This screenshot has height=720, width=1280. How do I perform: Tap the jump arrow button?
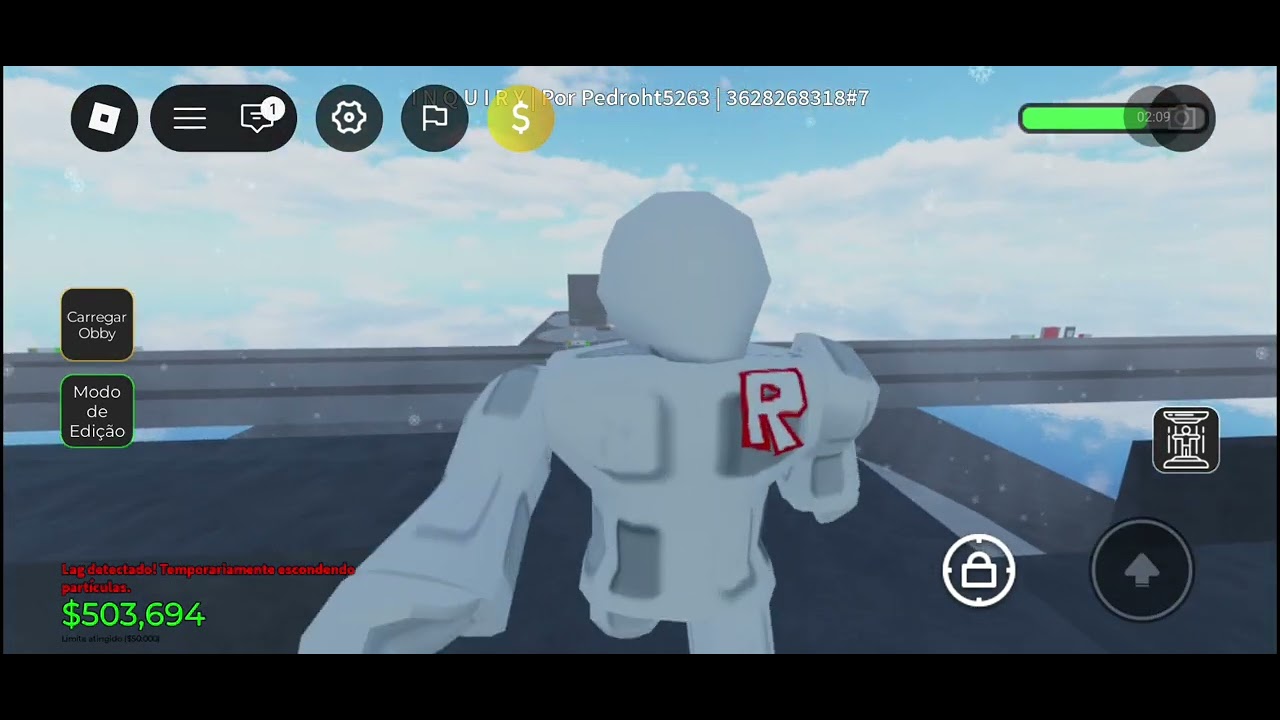(1141, 570)
